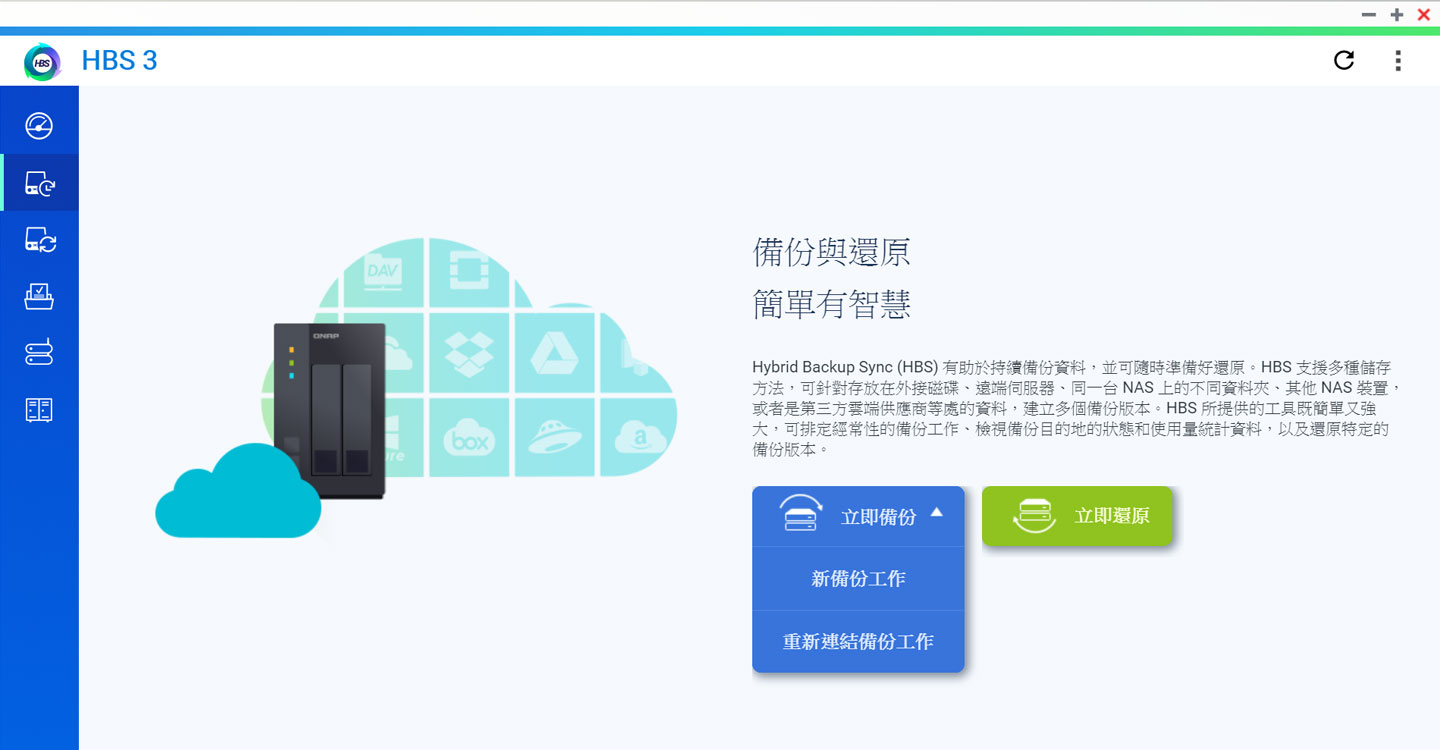Open the Overview dashboard sidebar icon
Image resolution: width=1440 pixels, height=750 pixels.
[x=39, y=126]
